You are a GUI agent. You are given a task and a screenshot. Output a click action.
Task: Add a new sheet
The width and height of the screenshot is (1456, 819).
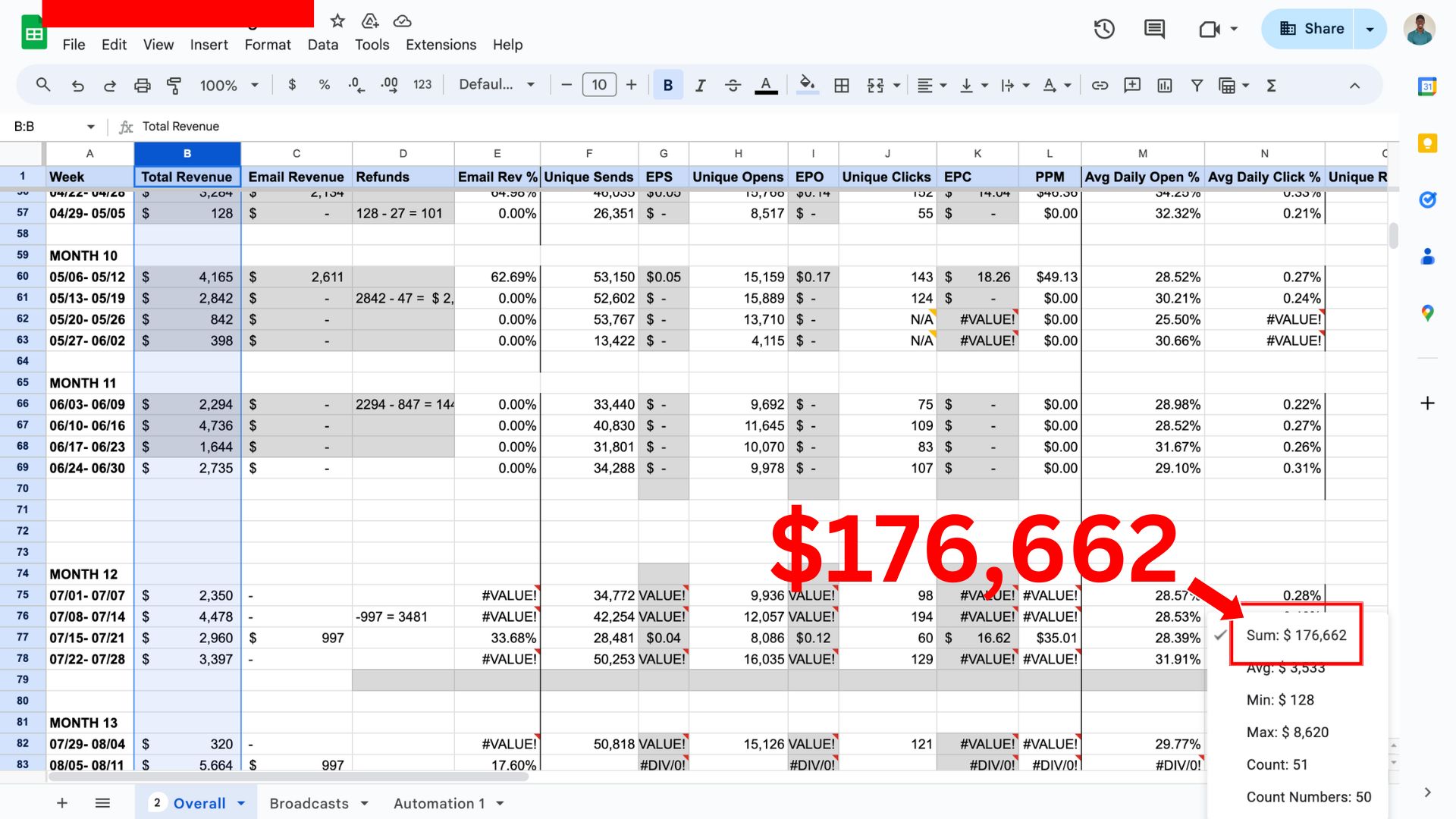tap(62, 803)
